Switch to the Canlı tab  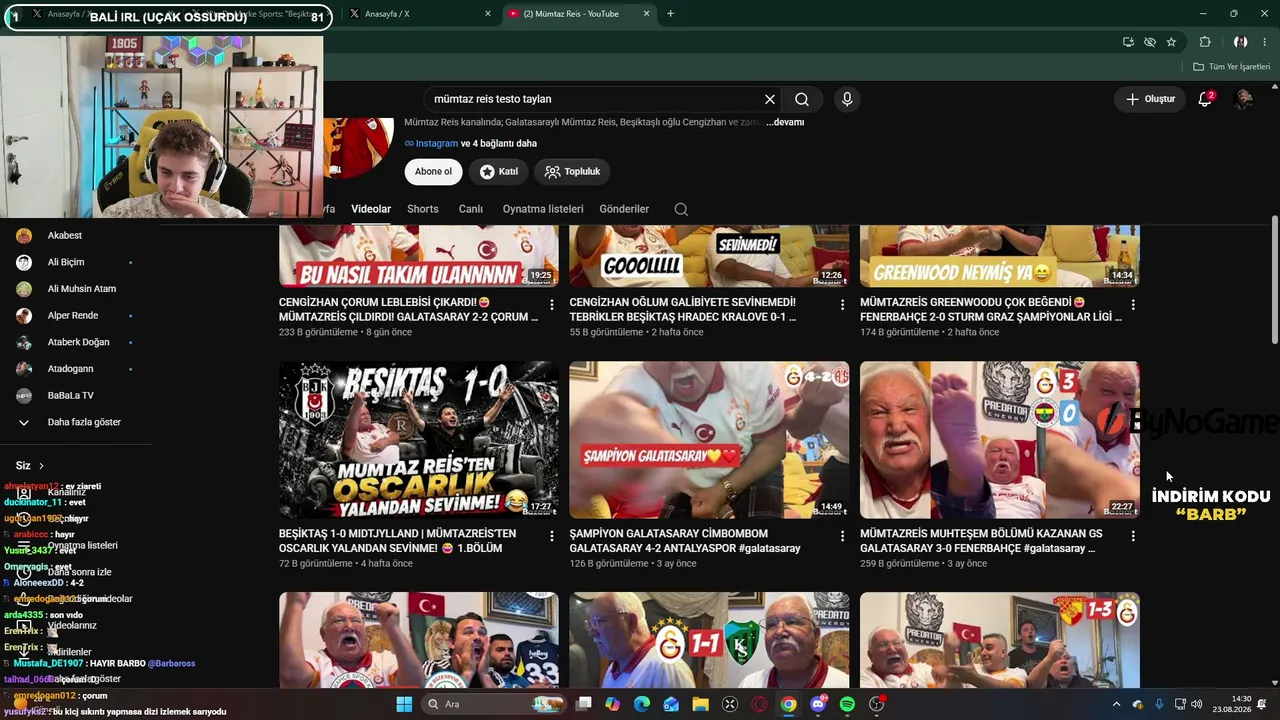point(471,209)
